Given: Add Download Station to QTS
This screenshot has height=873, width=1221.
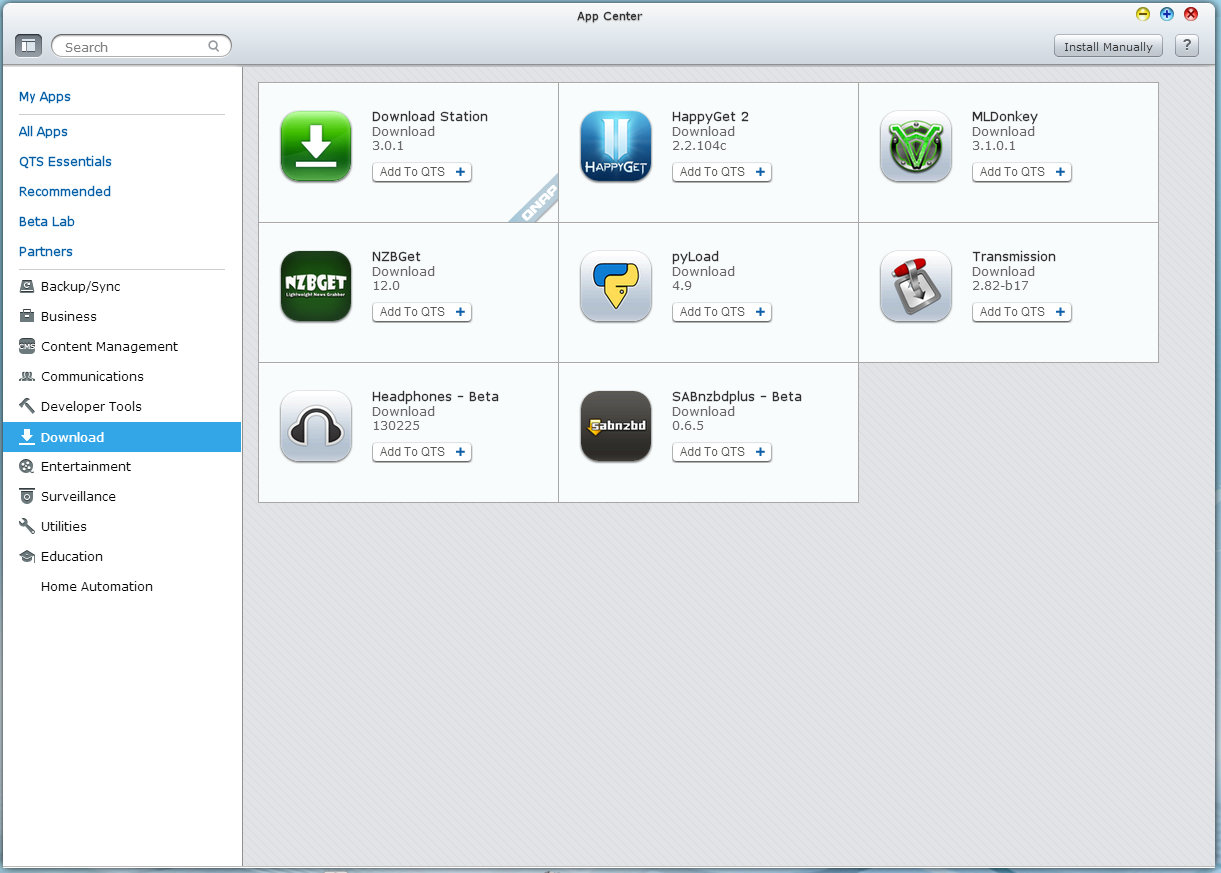Looking at the screenshot, I should (421, 172).
